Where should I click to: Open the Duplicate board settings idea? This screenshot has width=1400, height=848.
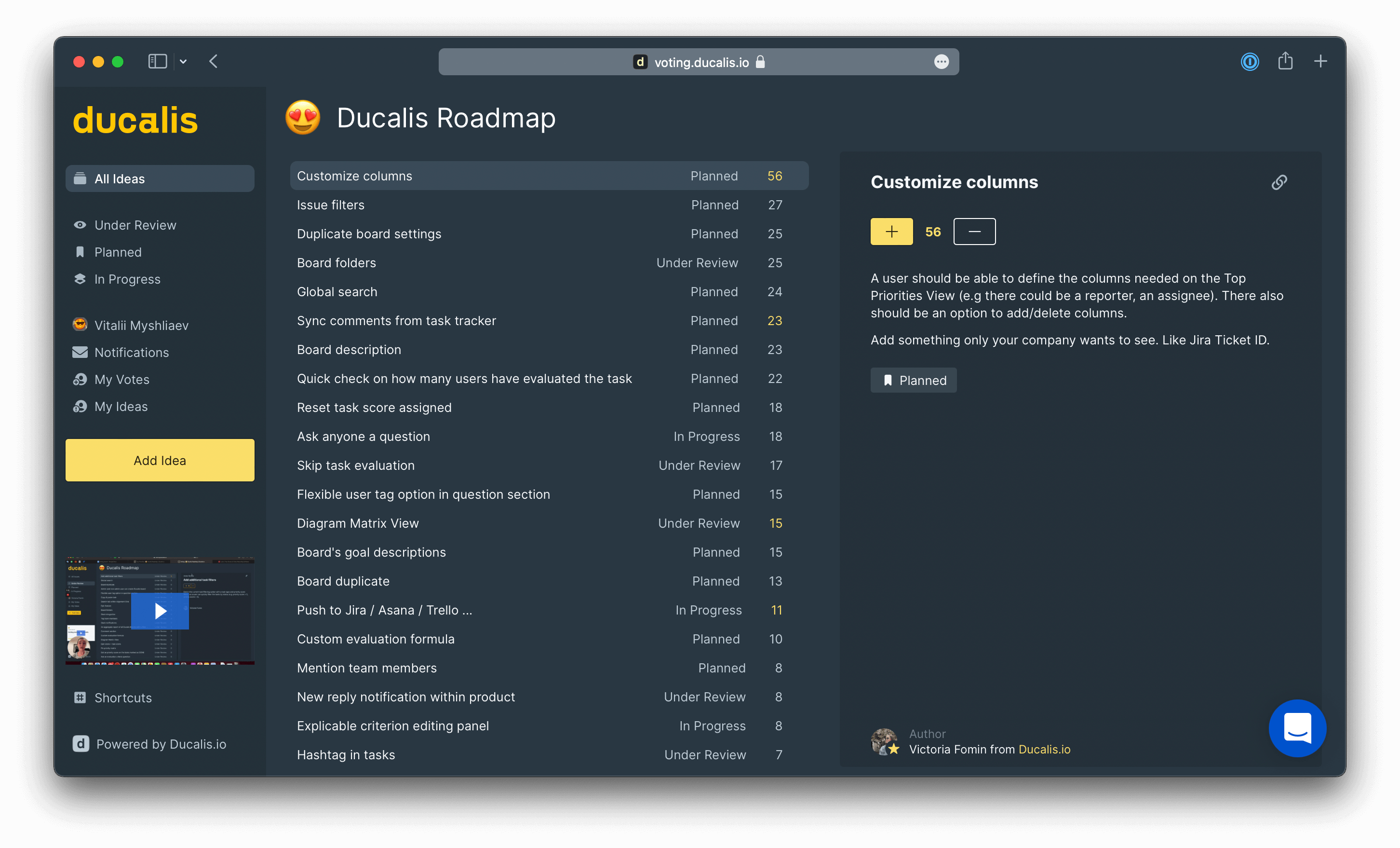549,233
